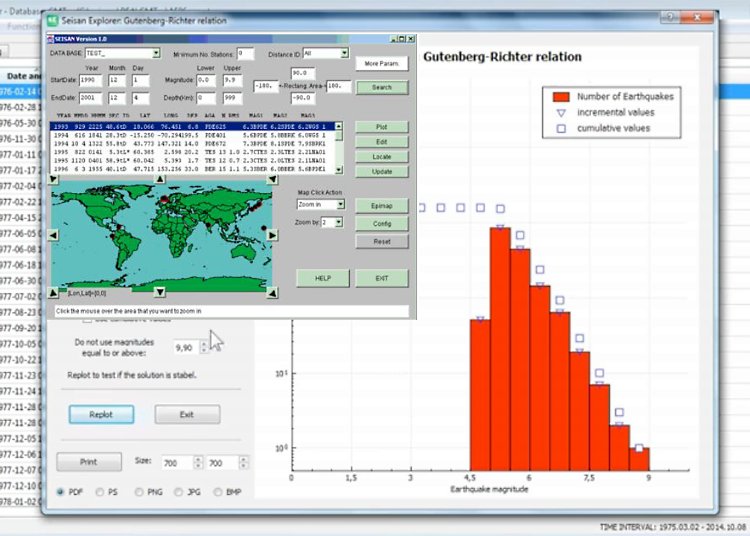Open the Distance ID dropdown

click(x=344, y=53)
